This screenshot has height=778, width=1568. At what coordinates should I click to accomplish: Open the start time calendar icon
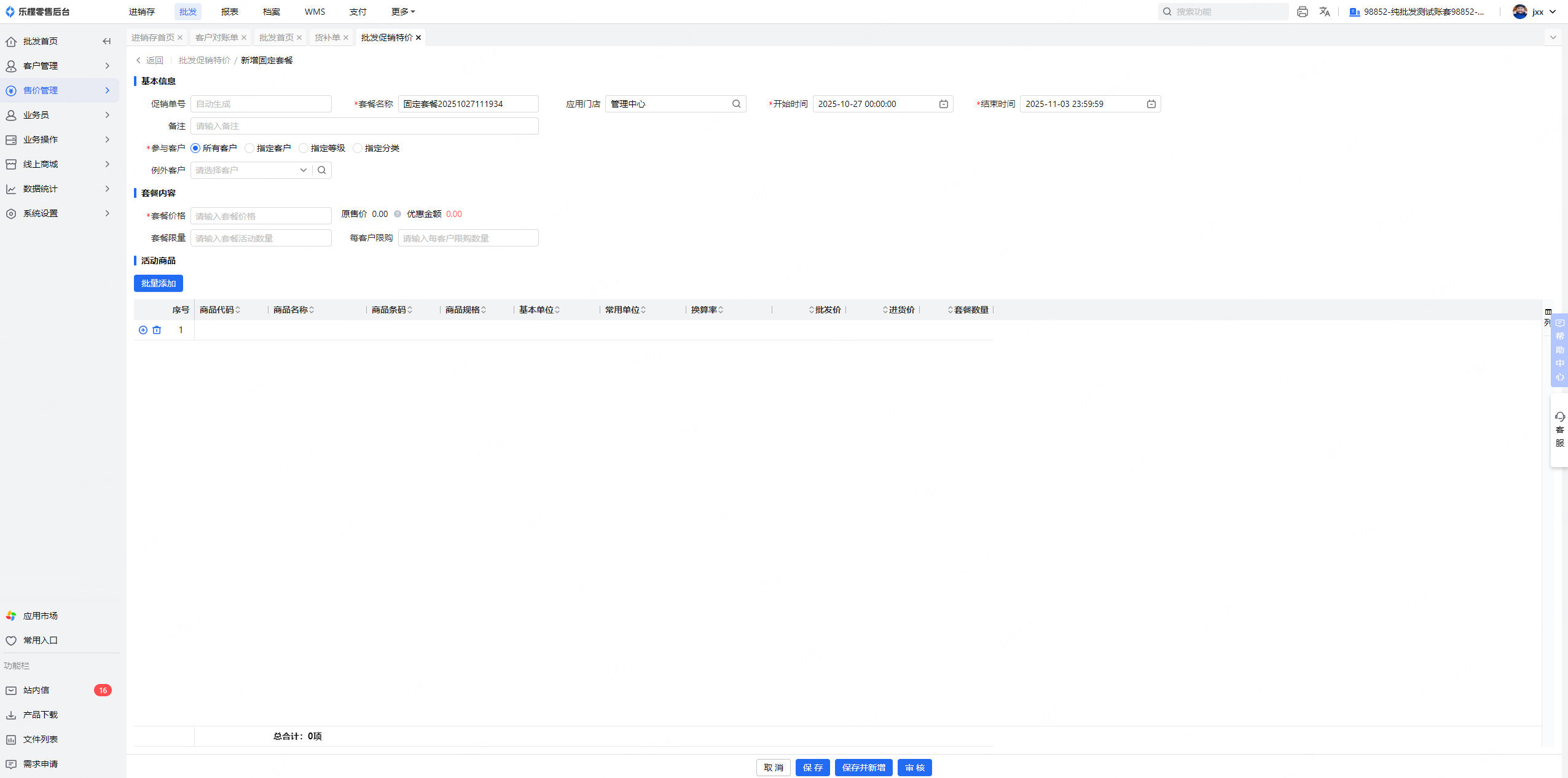tap(944, 104)
